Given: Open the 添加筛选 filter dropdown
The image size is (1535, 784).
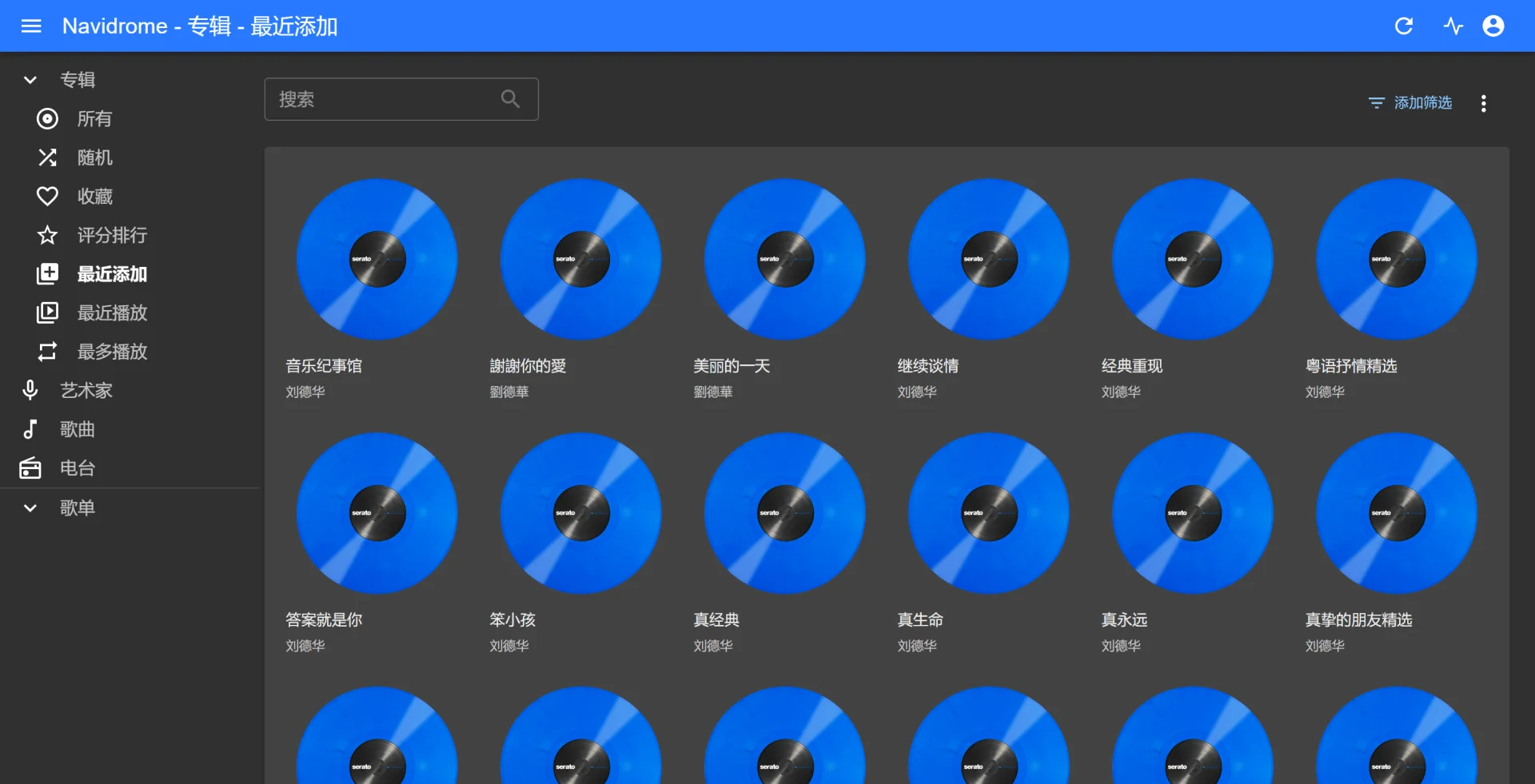Looking at the screenshot, I should (1410, 103).
